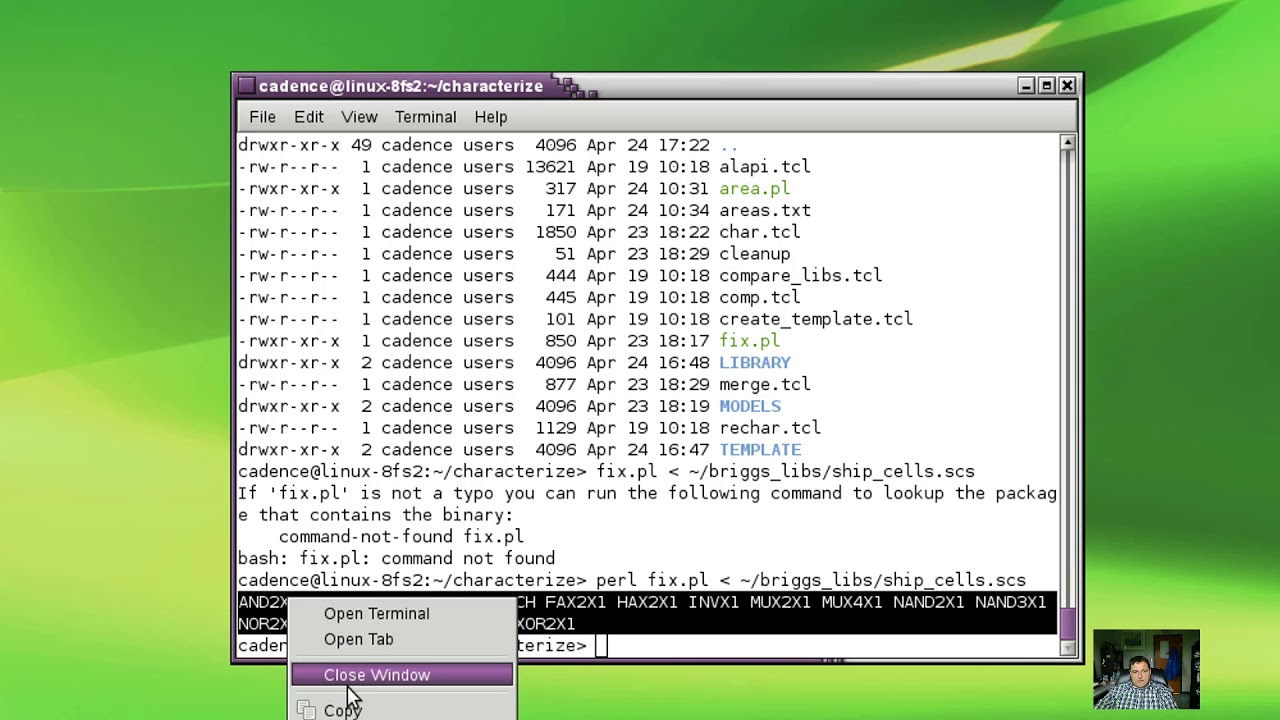The image size is (1280, 720).
Task: Click the TEMPLATE directory name
Action: (760, 450)
